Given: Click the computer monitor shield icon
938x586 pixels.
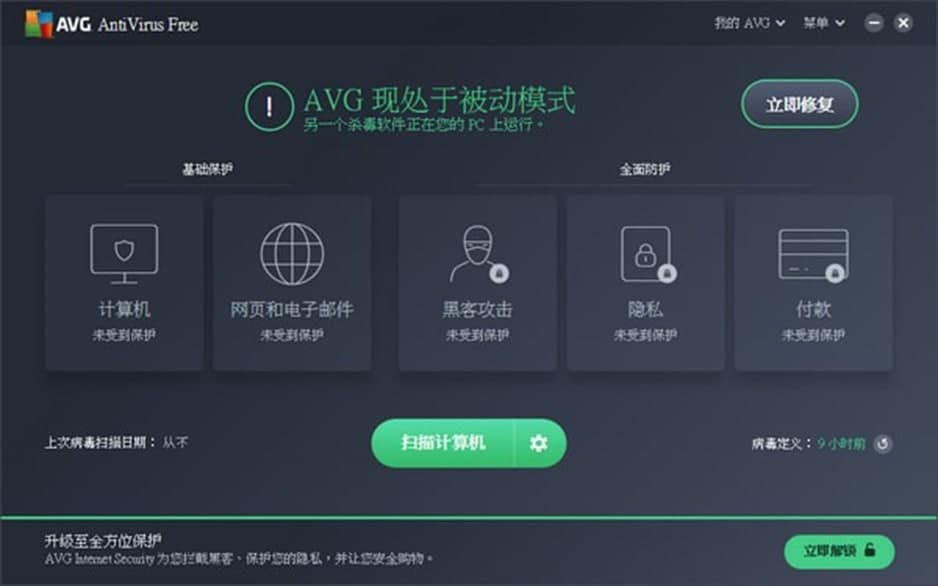Looking at the screenshot, I should click(124, 254).
